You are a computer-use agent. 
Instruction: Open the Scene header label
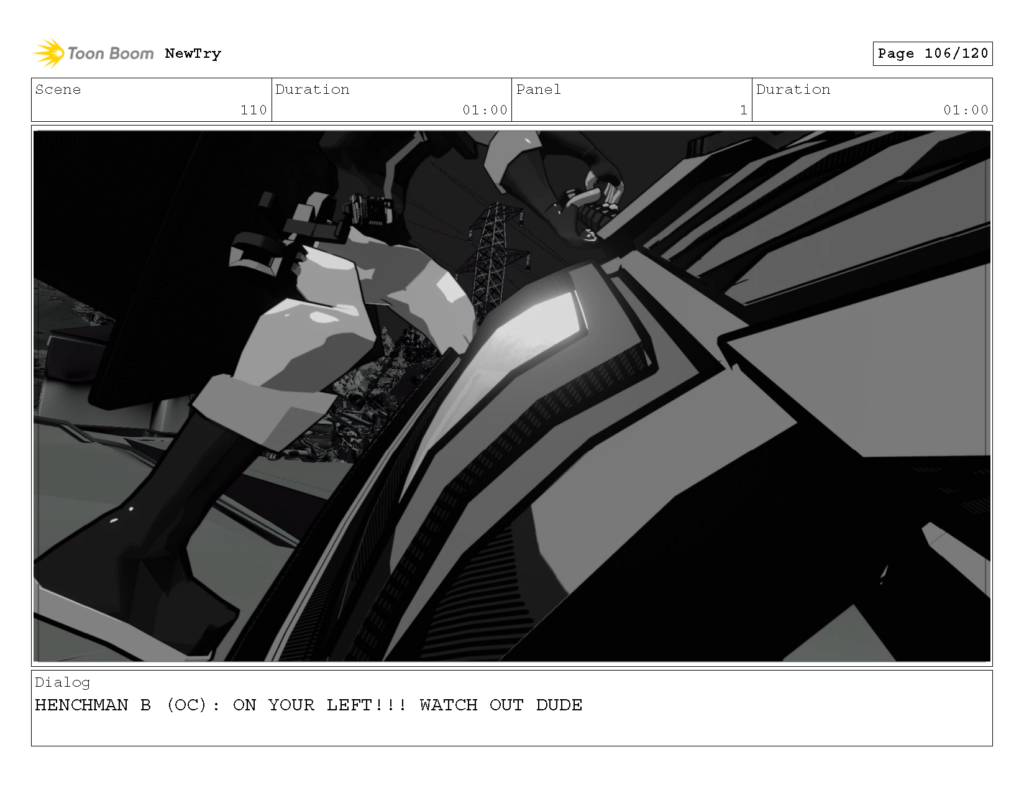[x=58, y=89]
